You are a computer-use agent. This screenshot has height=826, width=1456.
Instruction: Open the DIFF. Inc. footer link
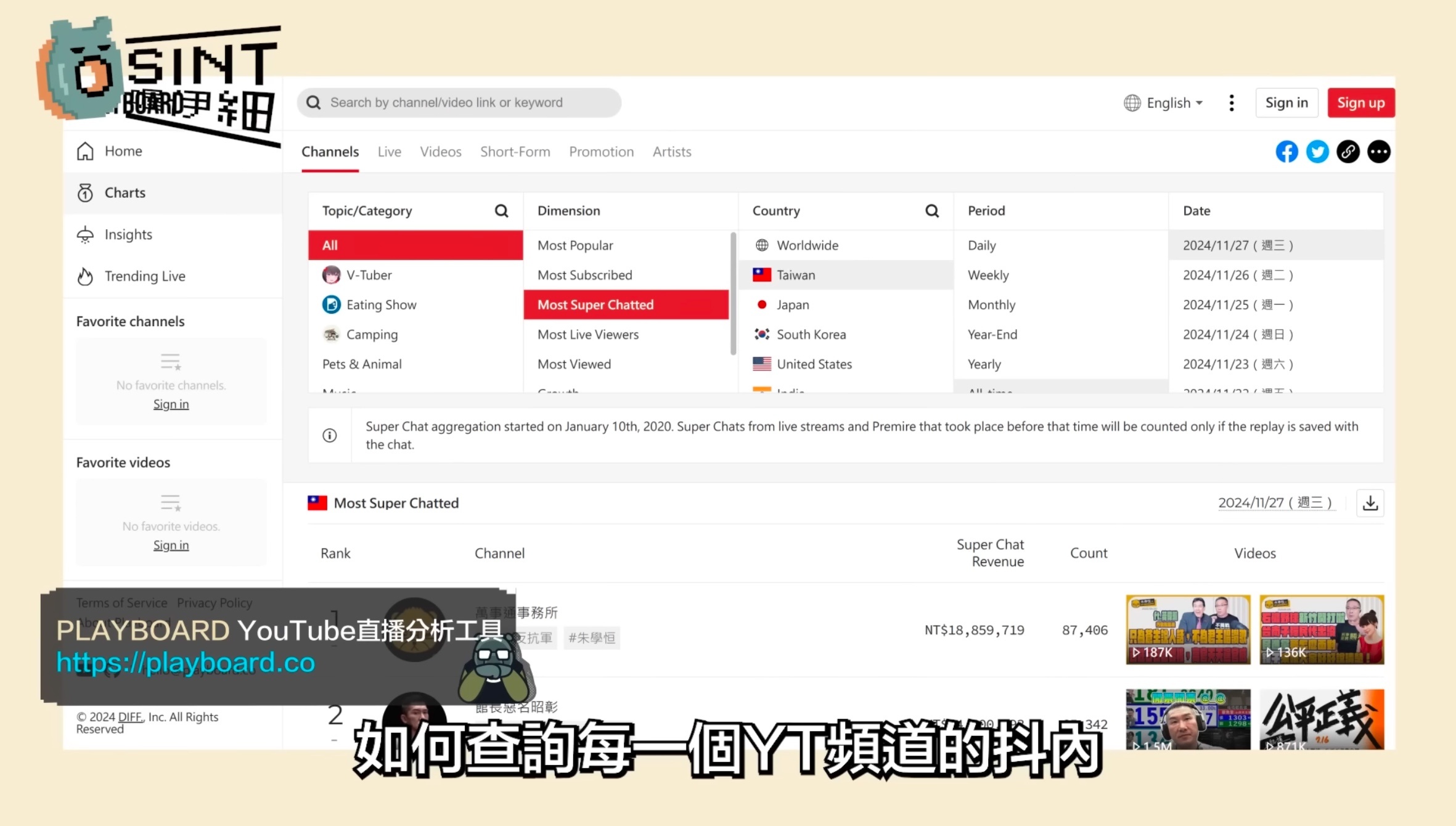tap(131, 717)
